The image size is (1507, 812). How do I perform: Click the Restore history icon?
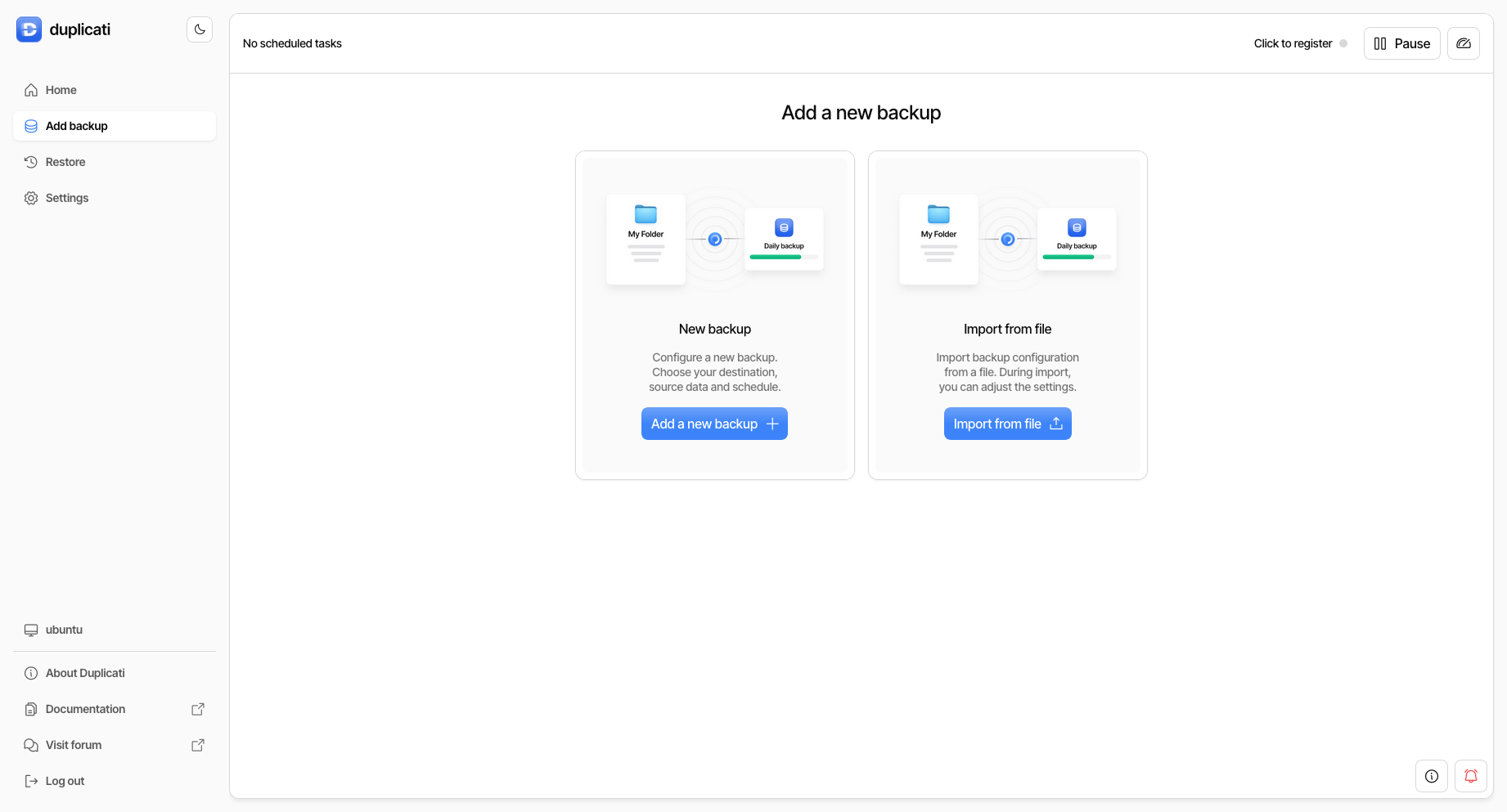30,162
